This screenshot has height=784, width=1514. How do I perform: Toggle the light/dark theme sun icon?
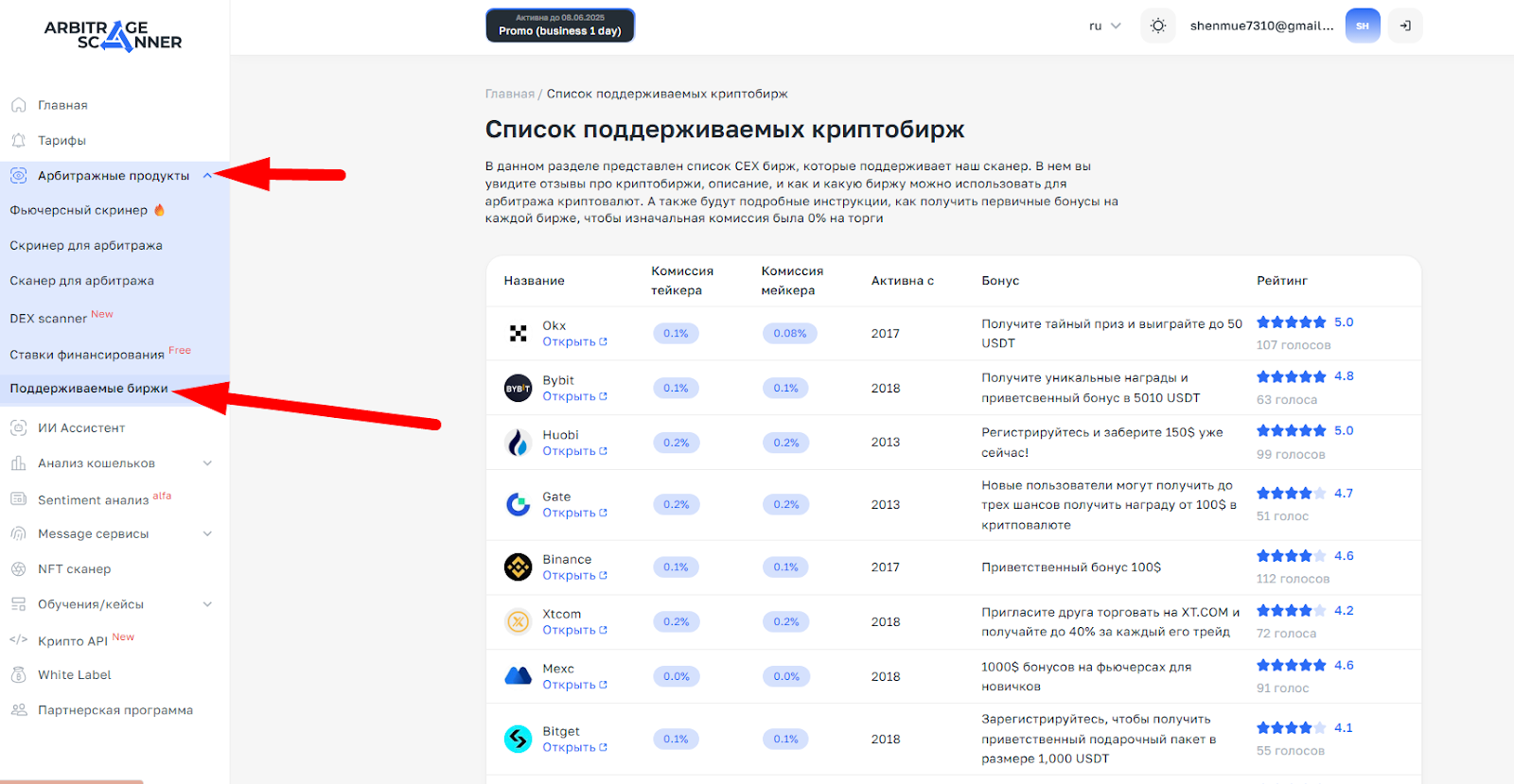tap(1158, 26)
